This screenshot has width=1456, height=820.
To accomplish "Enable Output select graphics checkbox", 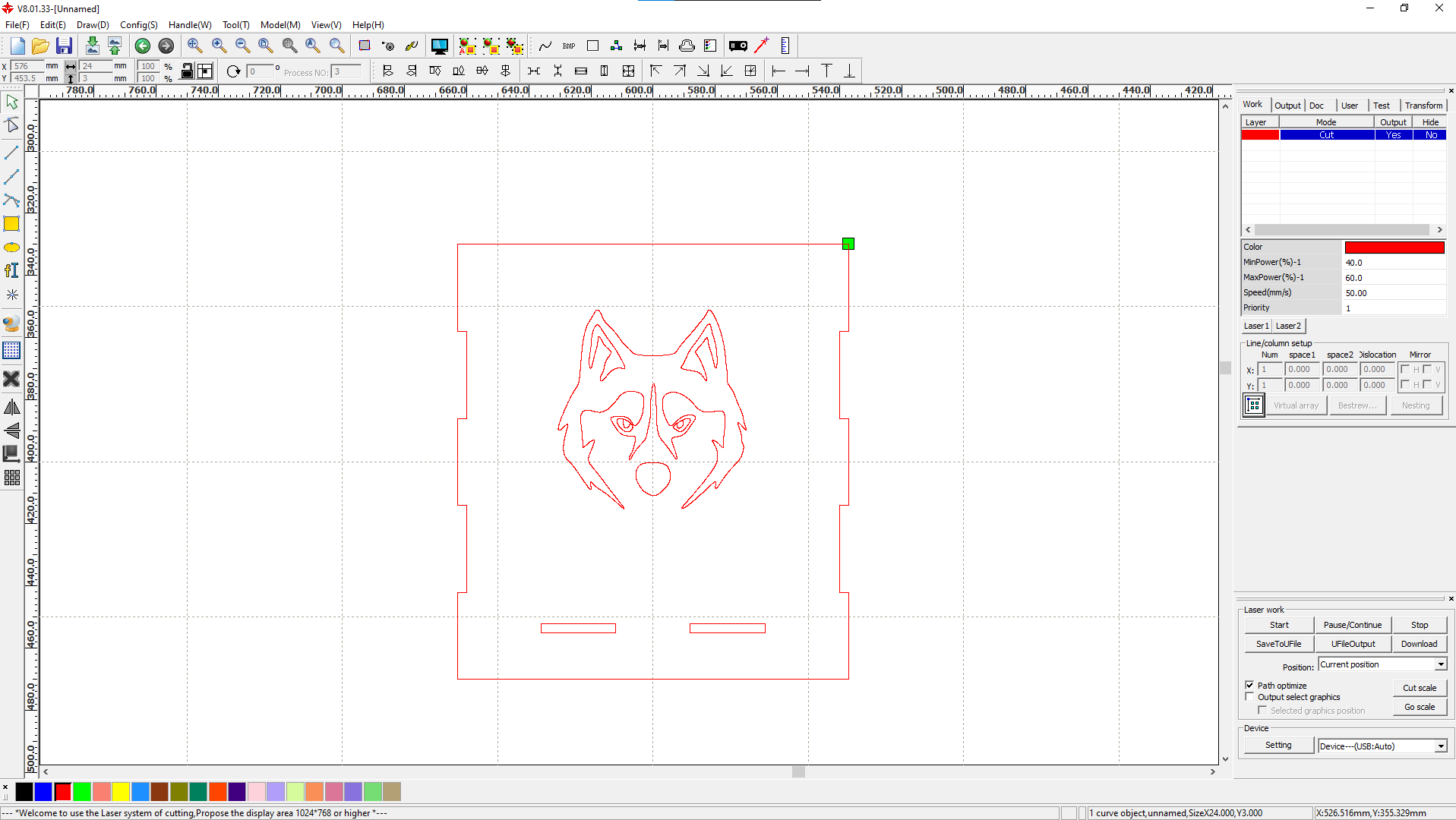I will click(1249, 697).
